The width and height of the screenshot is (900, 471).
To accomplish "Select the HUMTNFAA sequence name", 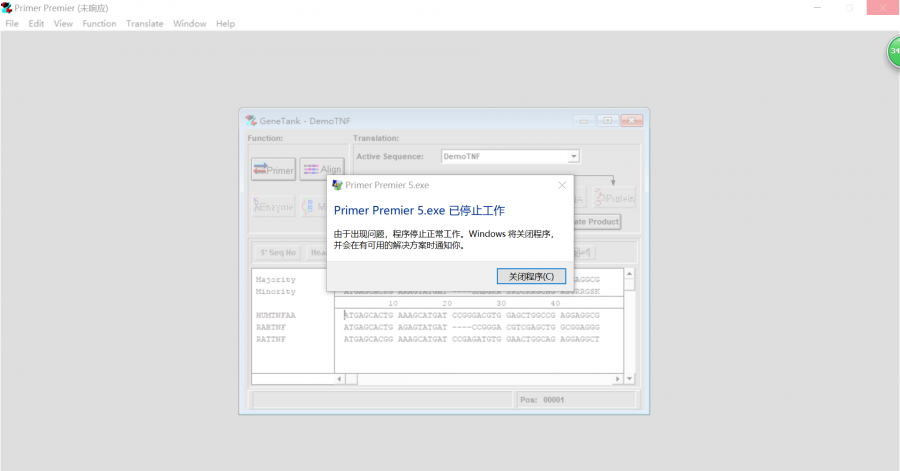I will click(x=276, y=316).
